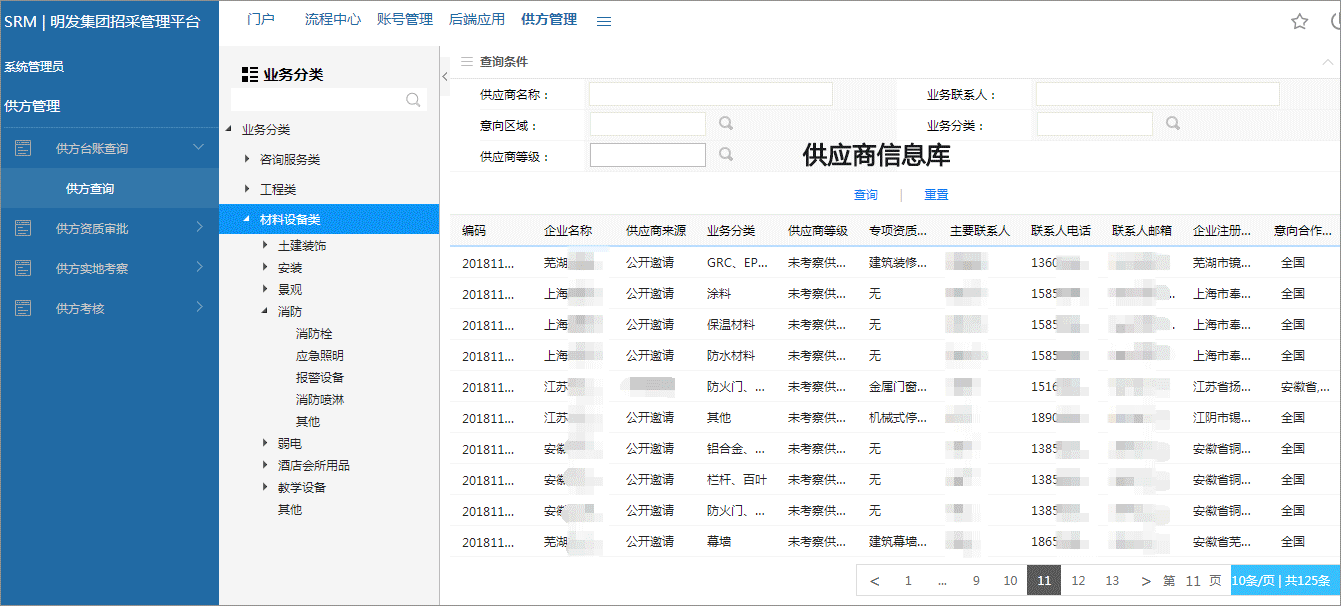Click the search icon in 业务分类 panel
This screenshot has width=1341, height=606.
pos(413,100)
